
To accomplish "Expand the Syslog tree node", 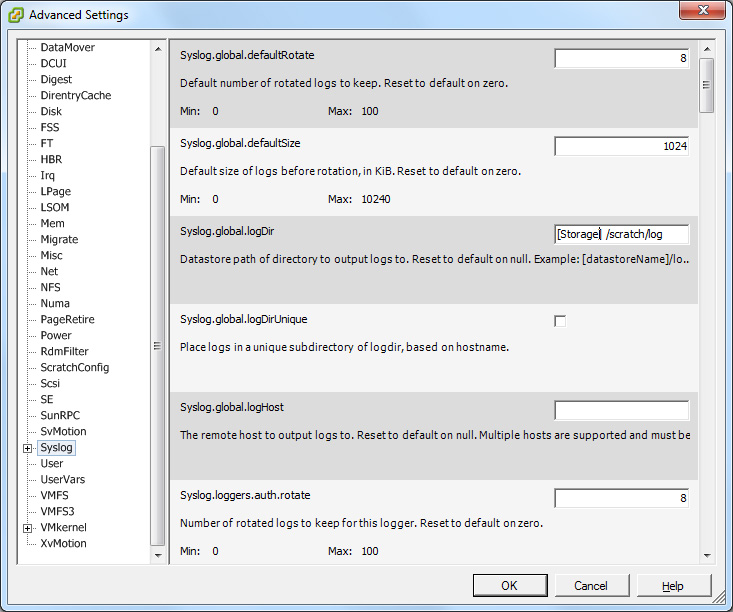I will [x=28, y=448].
